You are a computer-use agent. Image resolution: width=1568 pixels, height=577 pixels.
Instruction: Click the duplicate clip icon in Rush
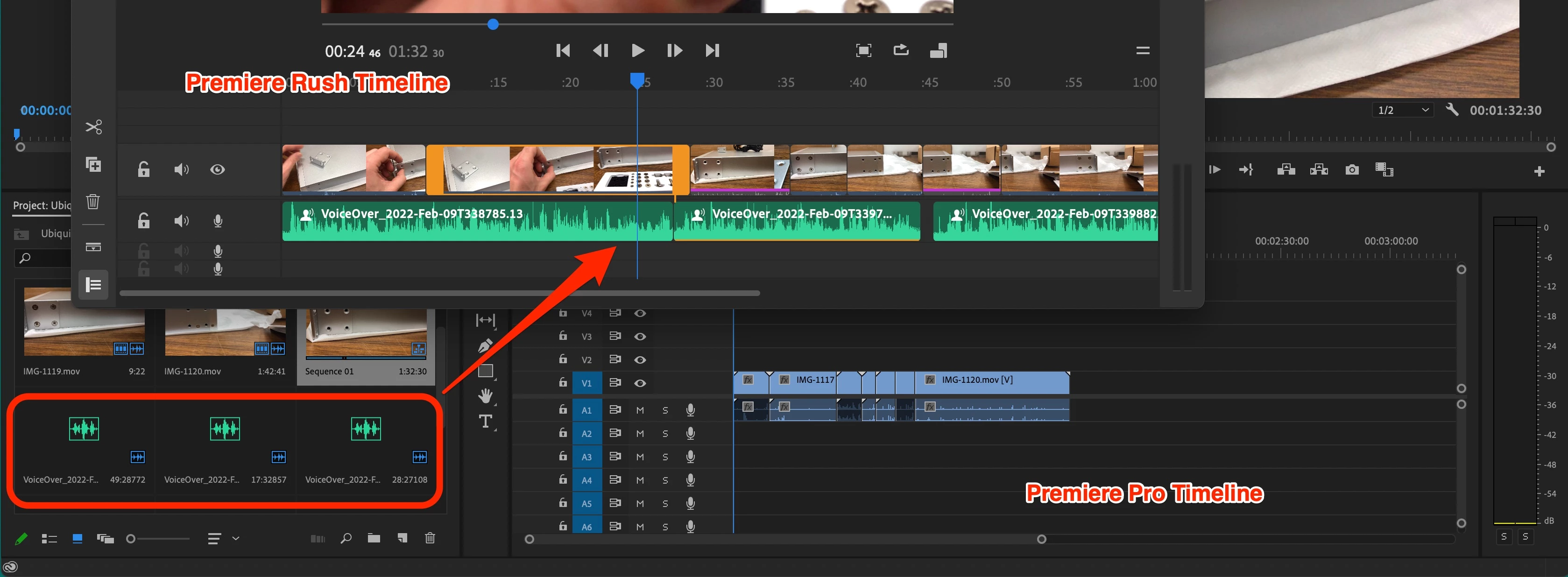(x=93, y=164)
